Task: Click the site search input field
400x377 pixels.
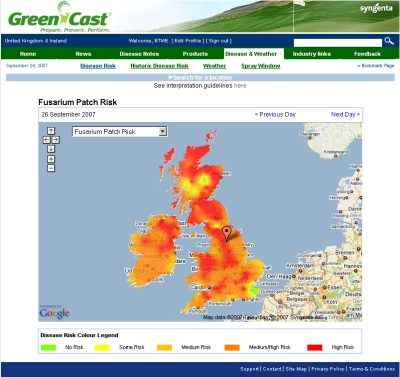Action: coord(338,43)
